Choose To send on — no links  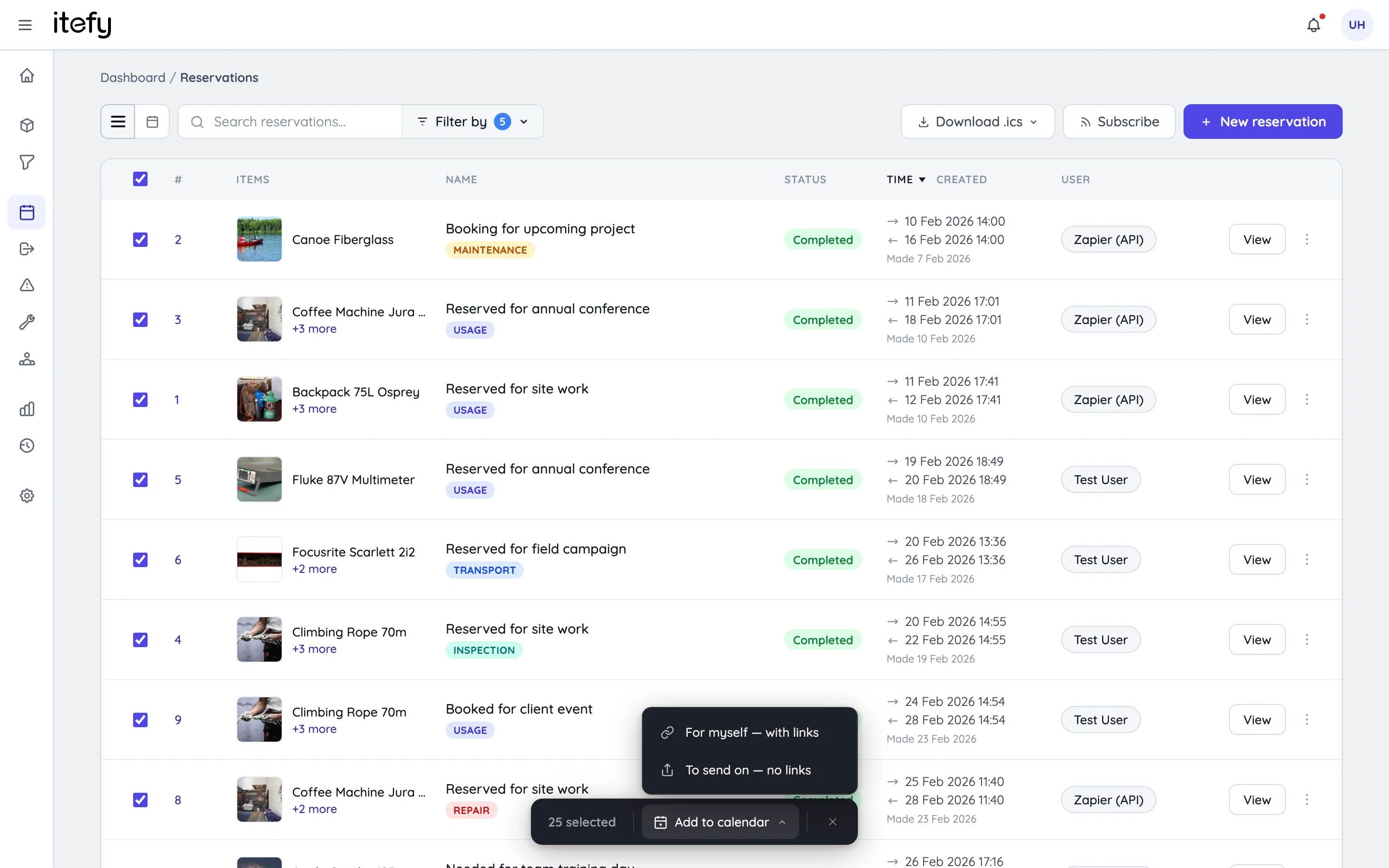(749, 770)
